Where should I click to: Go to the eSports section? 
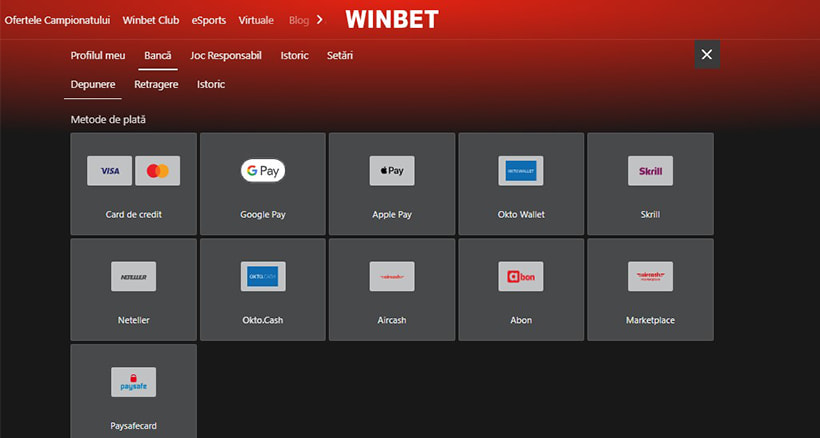point(209,20)
